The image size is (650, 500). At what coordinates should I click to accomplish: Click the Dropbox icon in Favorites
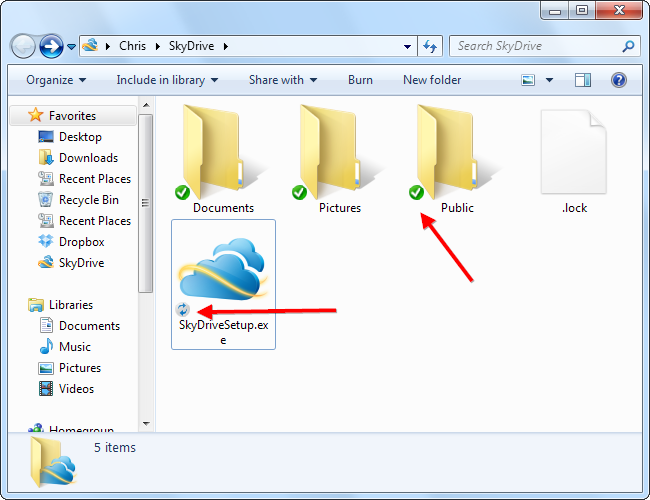[x=46, y=242]
